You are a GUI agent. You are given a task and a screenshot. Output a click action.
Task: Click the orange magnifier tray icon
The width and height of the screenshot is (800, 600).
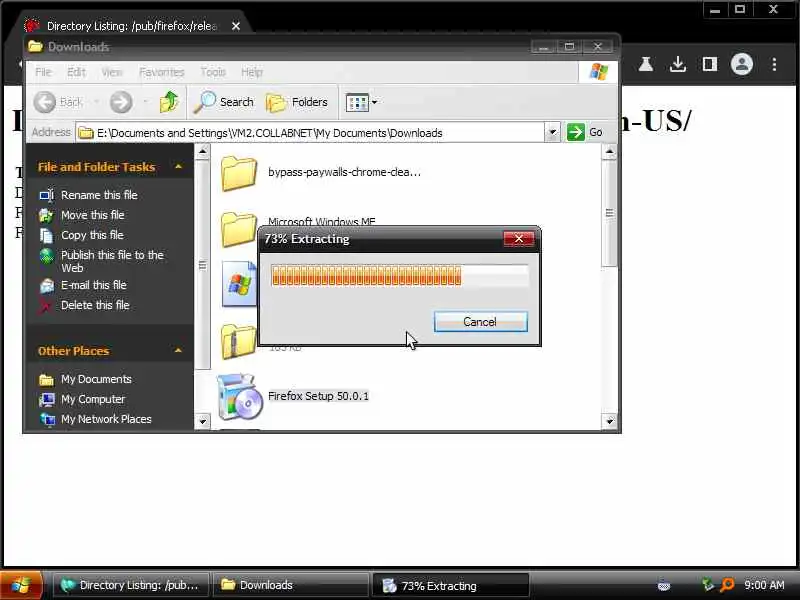pos(727,585)
